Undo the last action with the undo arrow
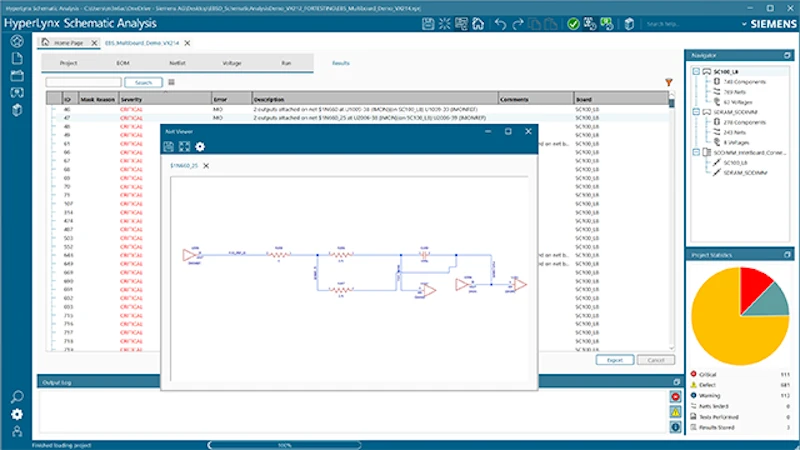The image size is (800, 450). coord(500,24)
